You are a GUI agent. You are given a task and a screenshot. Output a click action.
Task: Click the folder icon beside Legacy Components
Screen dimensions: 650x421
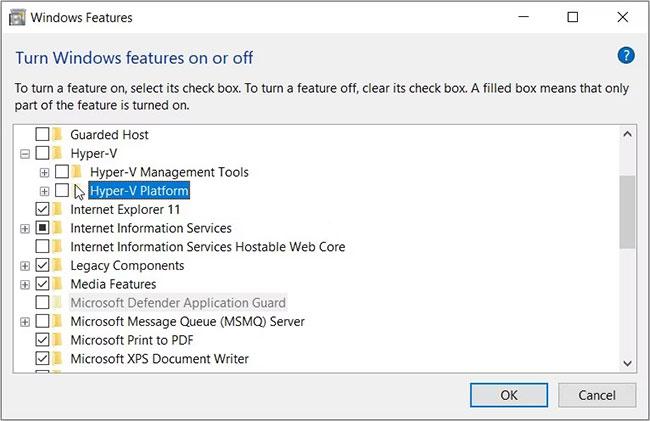click(x=58, y=266)
